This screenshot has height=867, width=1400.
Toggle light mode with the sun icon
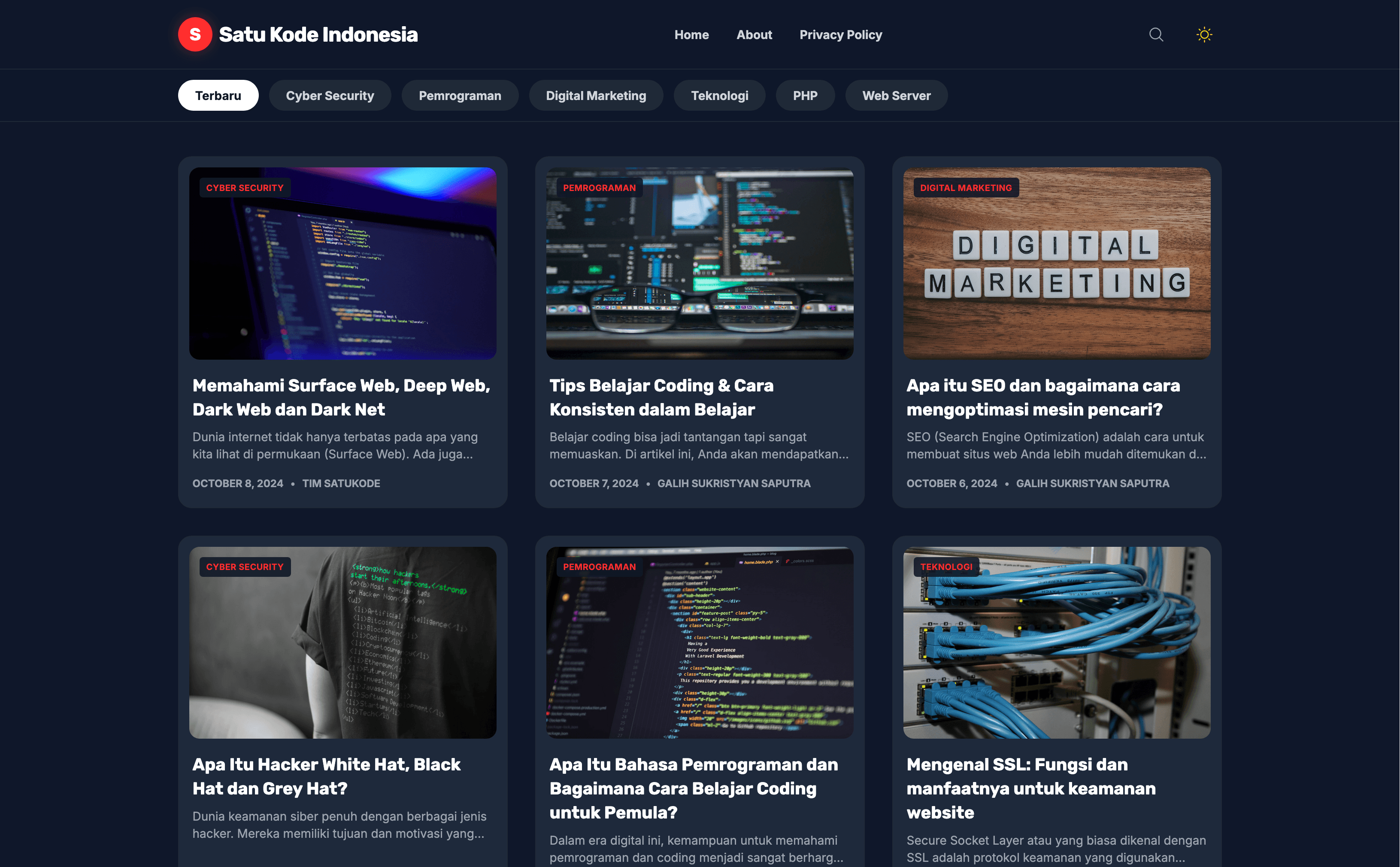pos(1204,34)
